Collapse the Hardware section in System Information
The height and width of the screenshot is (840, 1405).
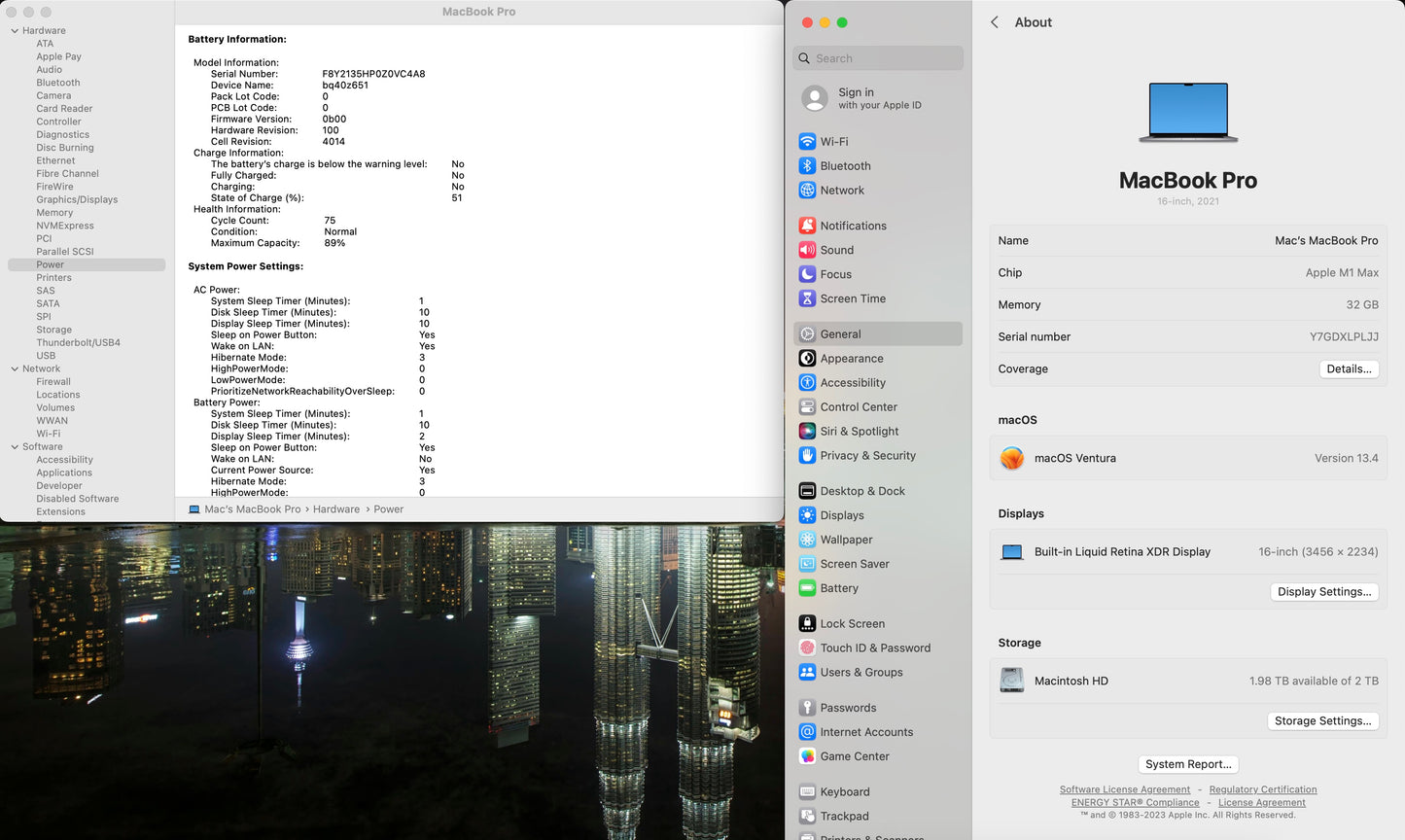click(x=15, y=31)
